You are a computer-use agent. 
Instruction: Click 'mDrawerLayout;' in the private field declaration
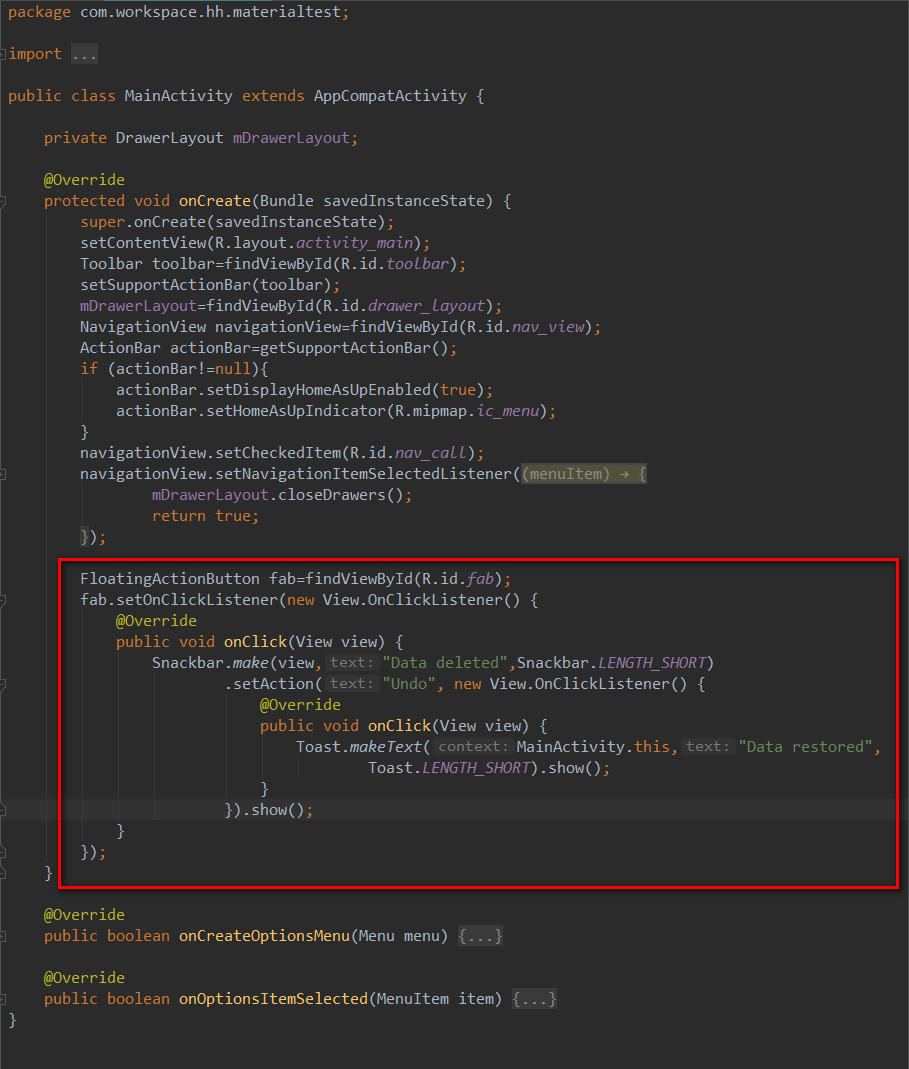tap(295, 138)
